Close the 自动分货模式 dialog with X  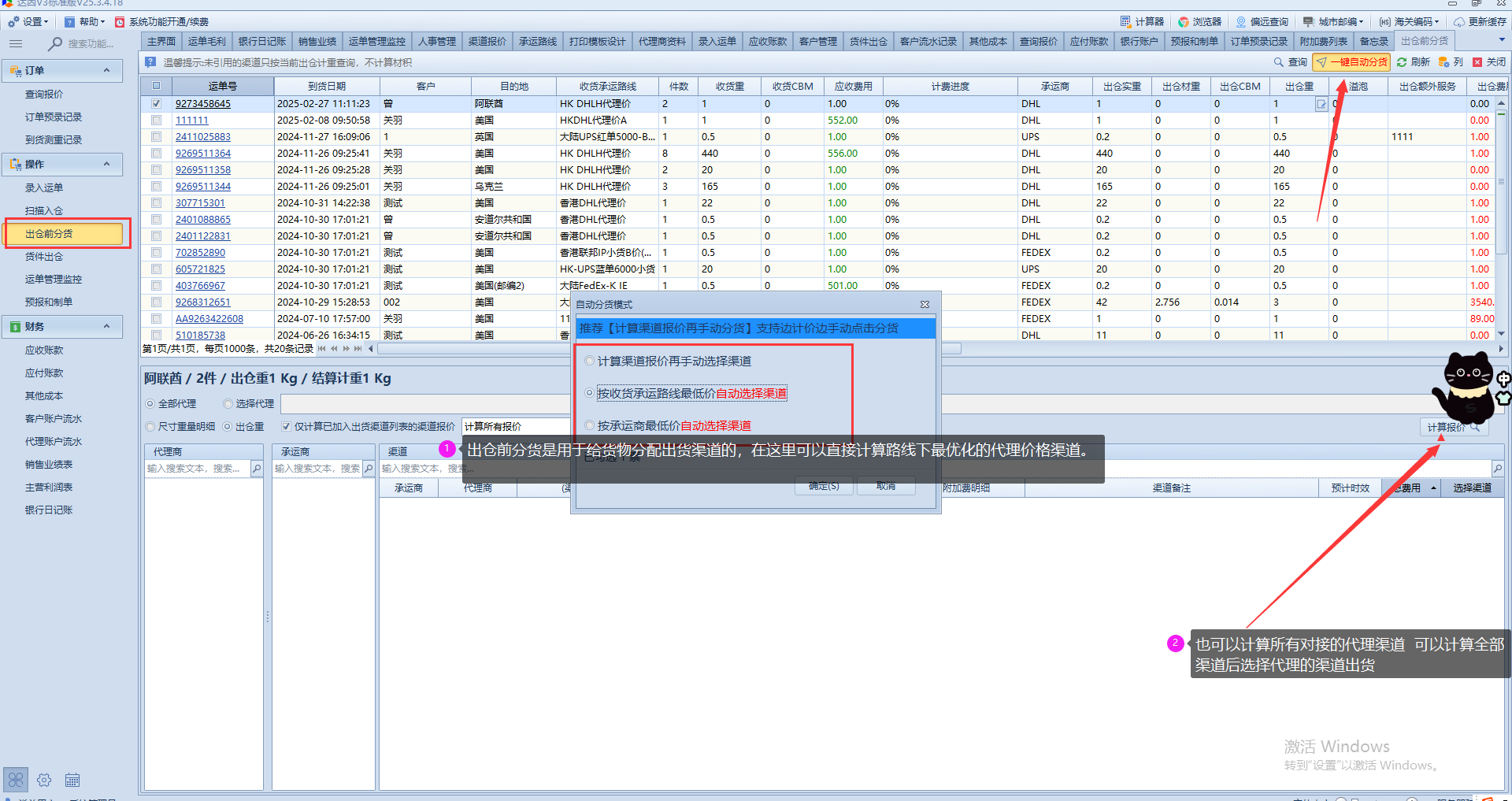(925, 304)
